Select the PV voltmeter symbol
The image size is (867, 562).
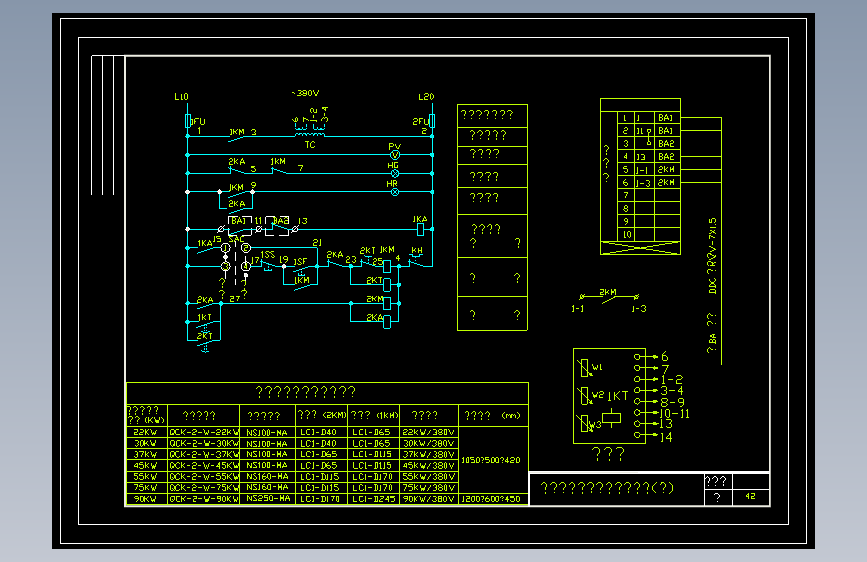[x=395, y=155]
